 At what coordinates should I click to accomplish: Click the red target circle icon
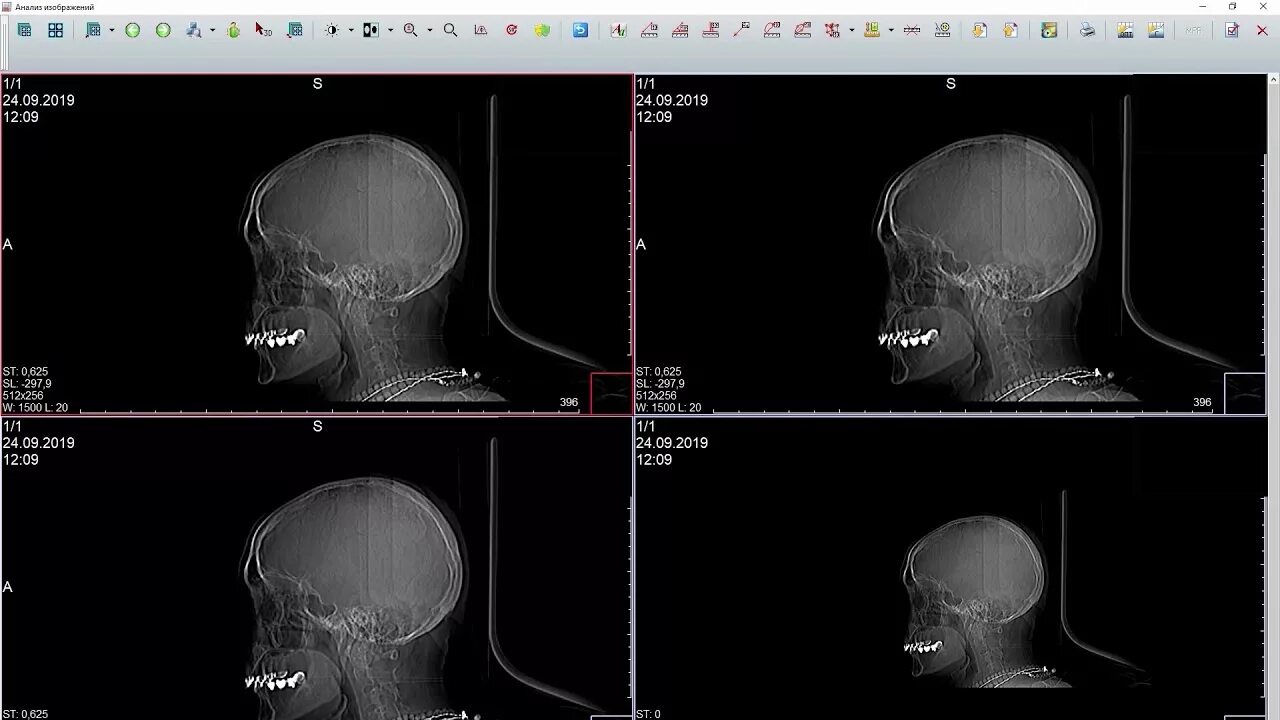512,30
